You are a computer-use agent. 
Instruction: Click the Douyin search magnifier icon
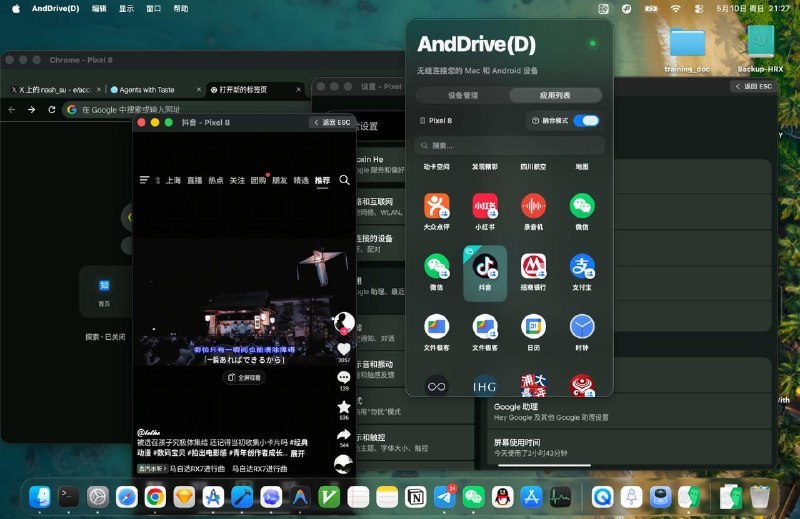[x=344, y=180]
